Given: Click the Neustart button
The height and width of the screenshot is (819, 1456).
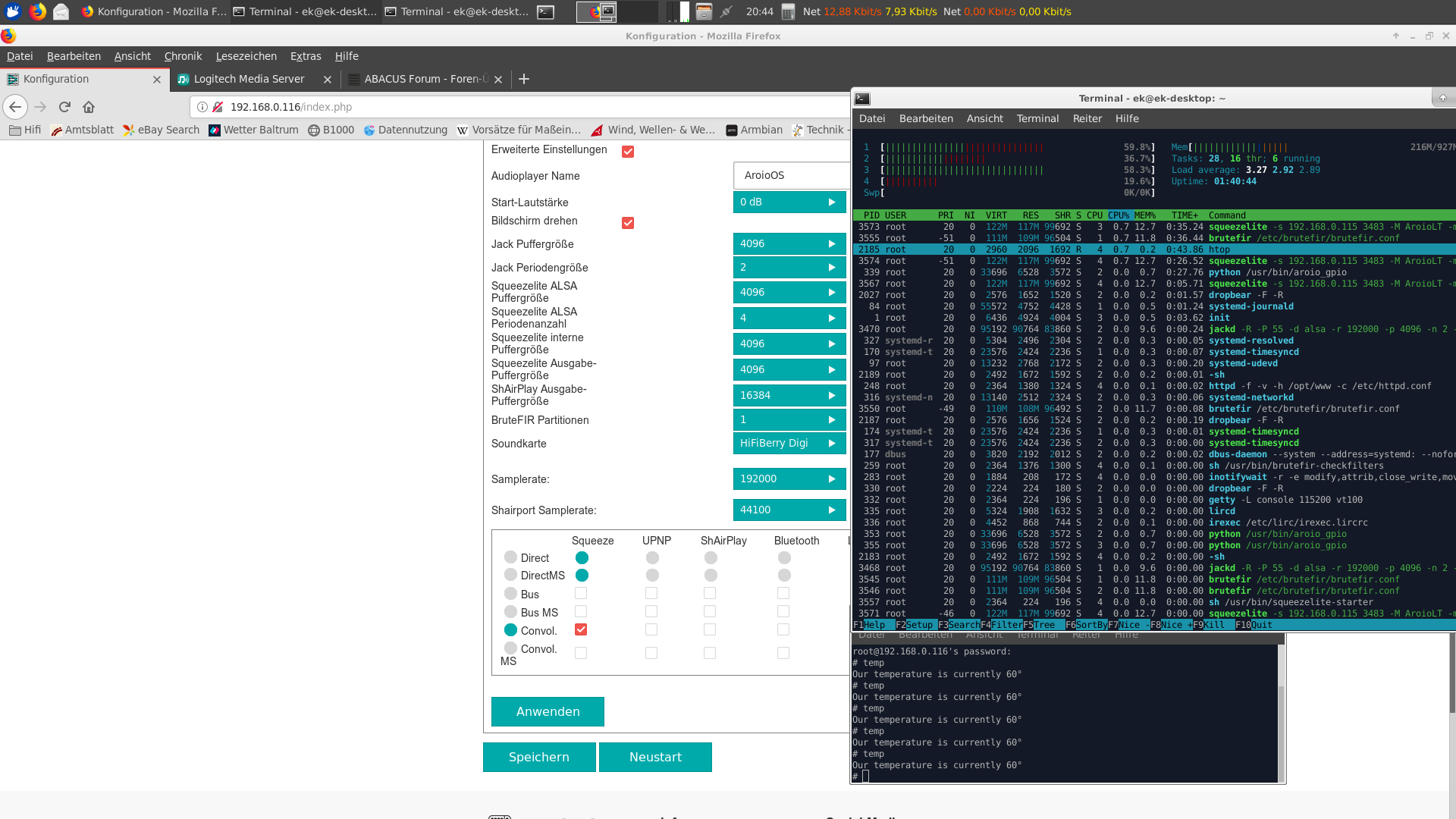Looking at the screenshot, I should point(655,757).
